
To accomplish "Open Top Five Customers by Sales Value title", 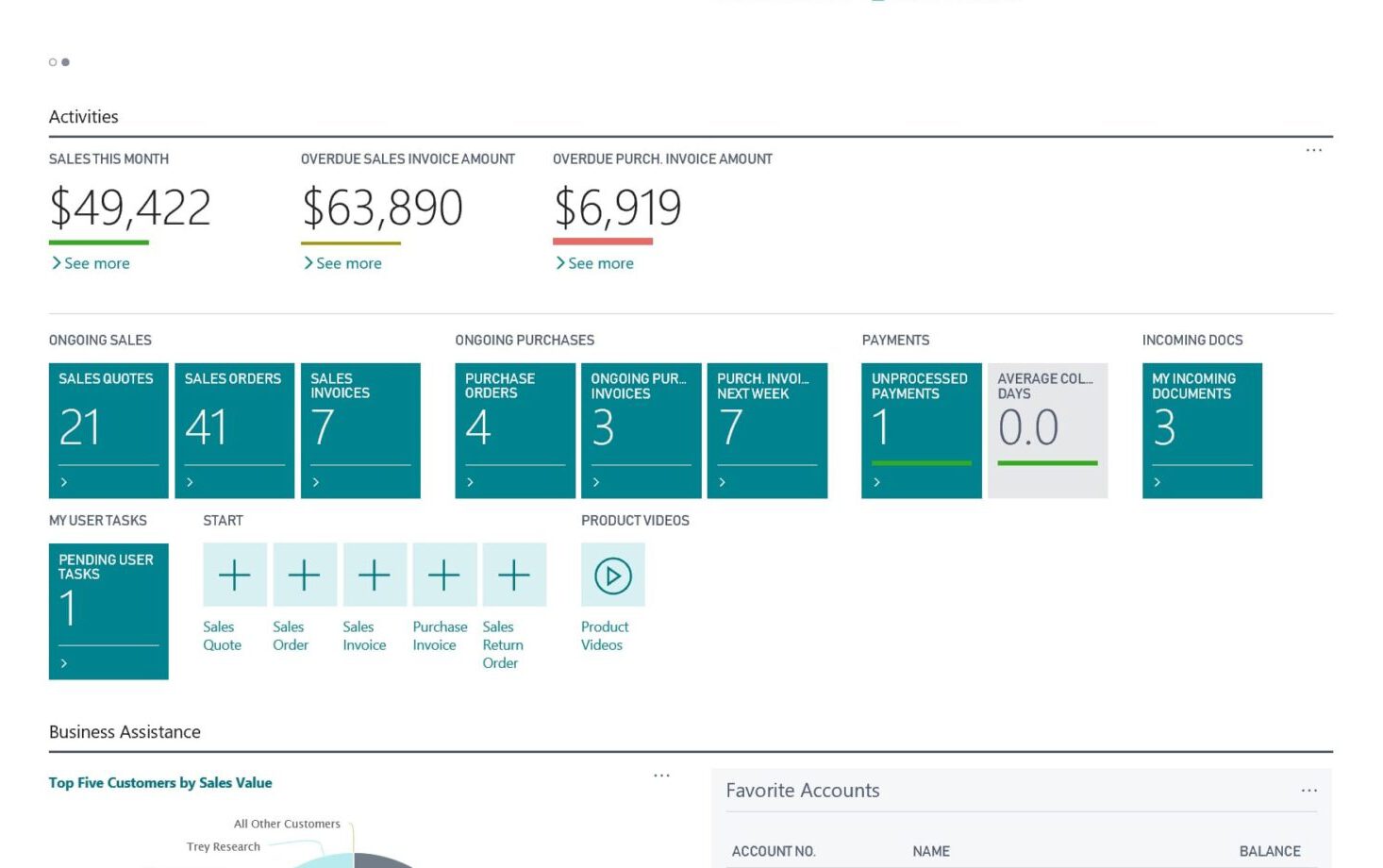I will (x=160, y=782).
